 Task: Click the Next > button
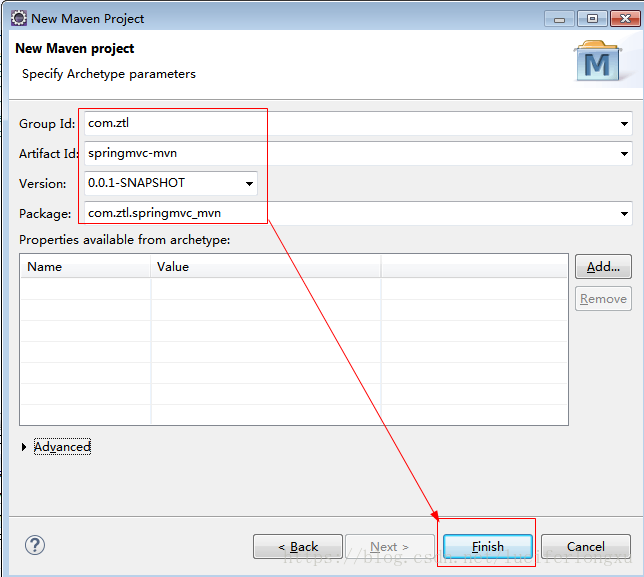390,547
